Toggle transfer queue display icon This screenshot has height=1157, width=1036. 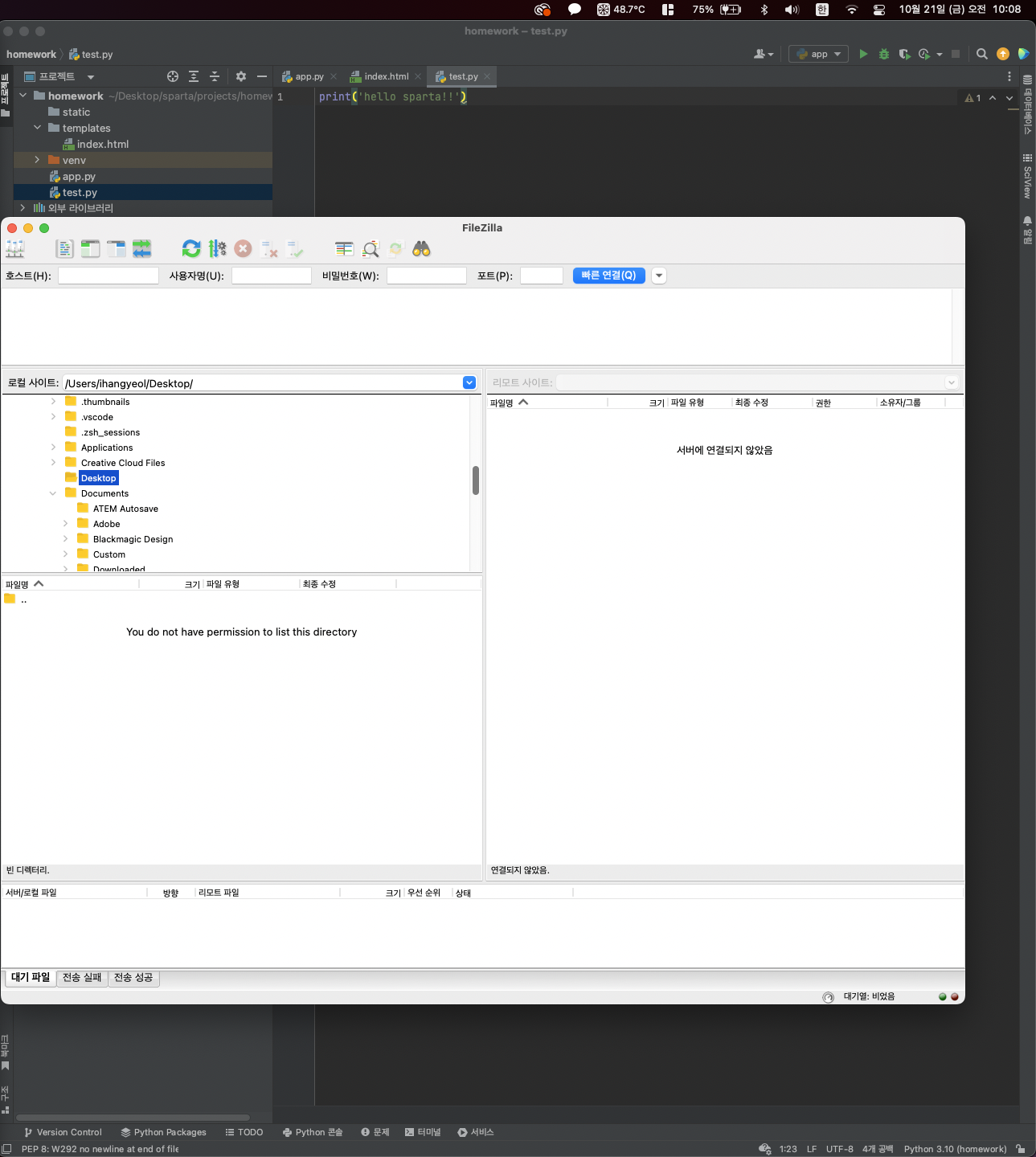tap(142, 249)
